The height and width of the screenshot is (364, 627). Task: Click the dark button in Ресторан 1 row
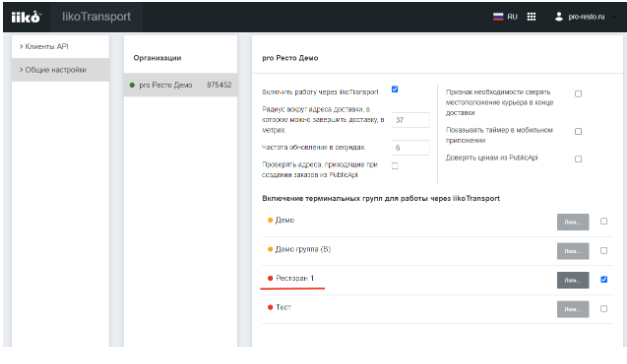573,280
